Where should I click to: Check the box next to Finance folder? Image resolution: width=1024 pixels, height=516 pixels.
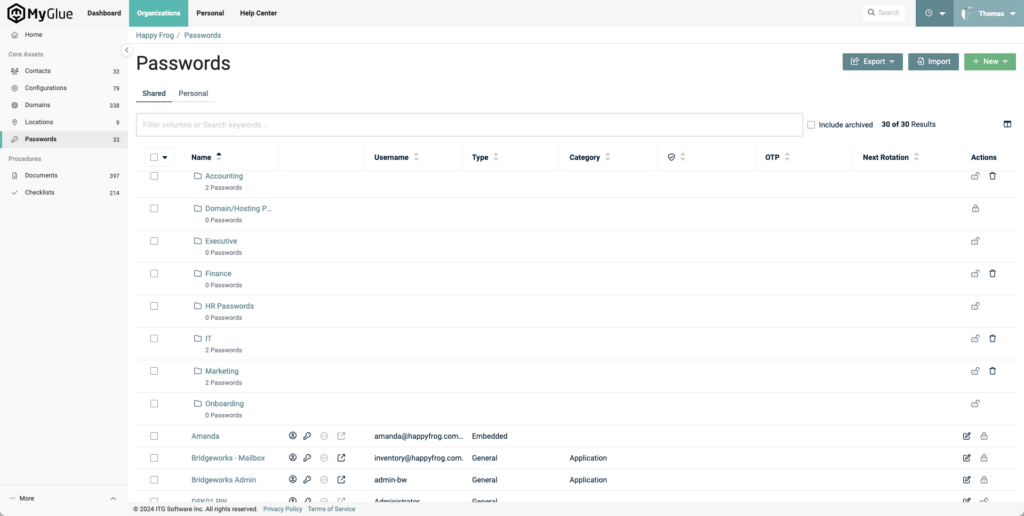pos(154,273)
